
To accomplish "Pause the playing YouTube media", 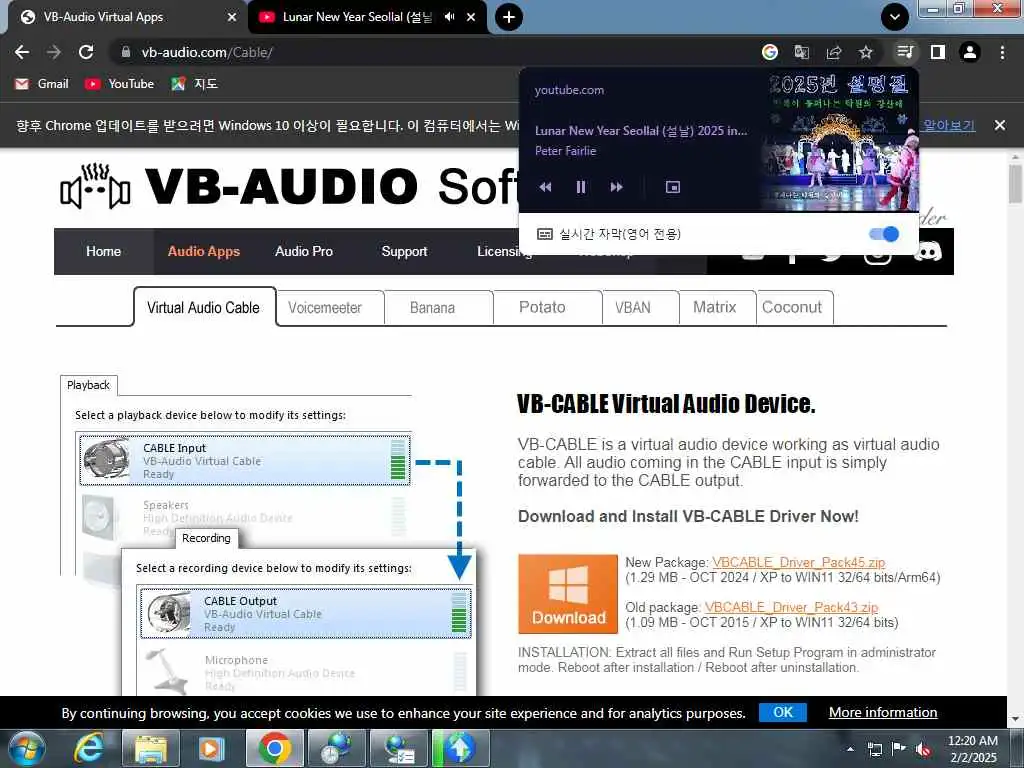I will click(x=581, y=187).
